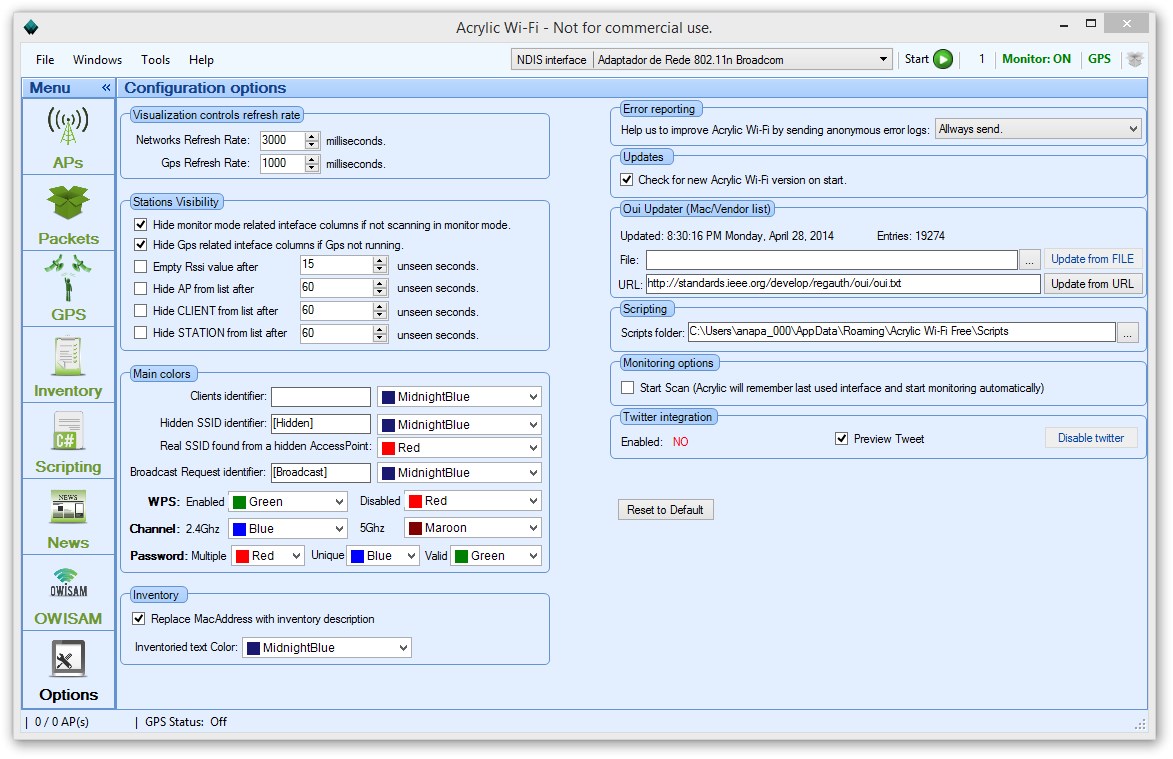Open the News newspaper icon
Viewport: 1173px width, 759px height.
tap(68, 507)
